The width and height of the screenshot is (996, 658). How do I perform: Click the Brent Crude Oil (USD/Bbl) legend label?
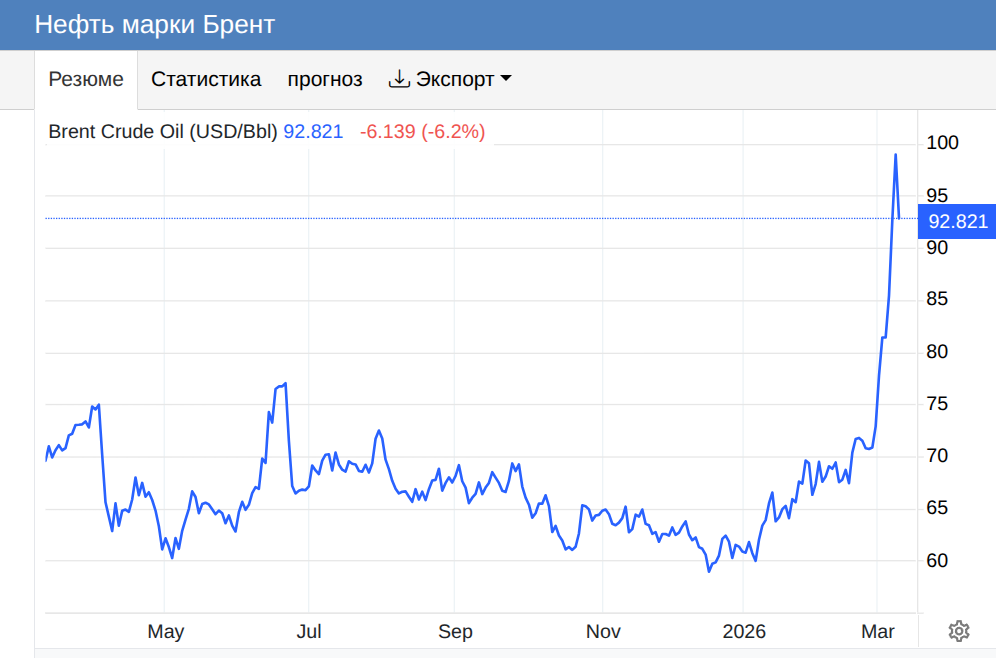163,132
